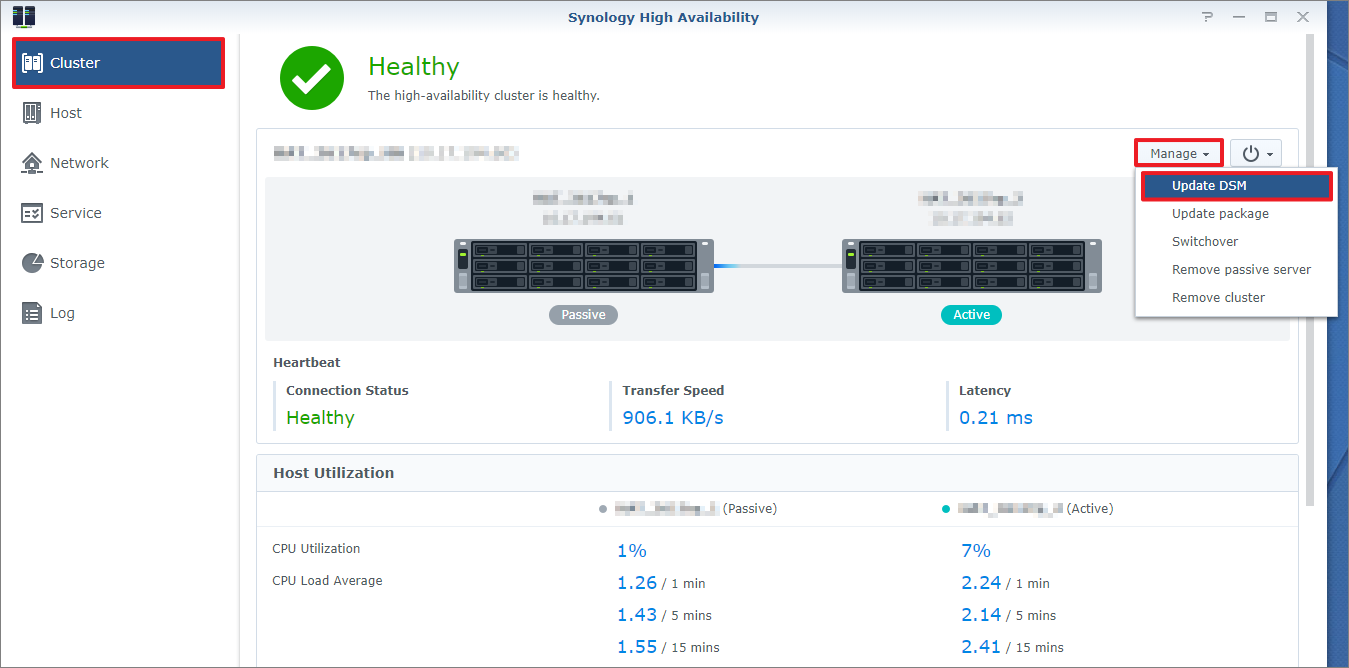Image resolution: width=1349 pixels, height=668 pixels.
Task: Open the Manage dropdown
Action: tap(1179, 153)
